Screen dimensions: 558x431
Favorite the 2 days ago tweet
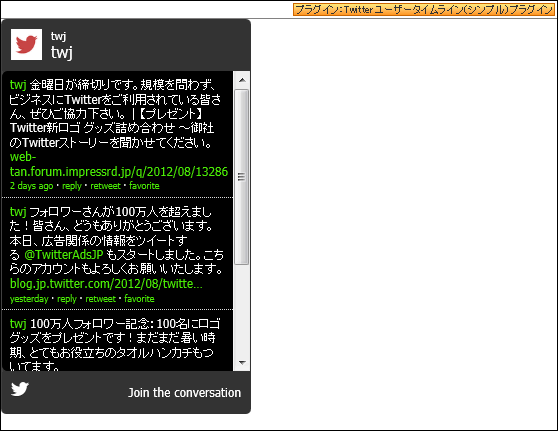click(x=144, y=186)
